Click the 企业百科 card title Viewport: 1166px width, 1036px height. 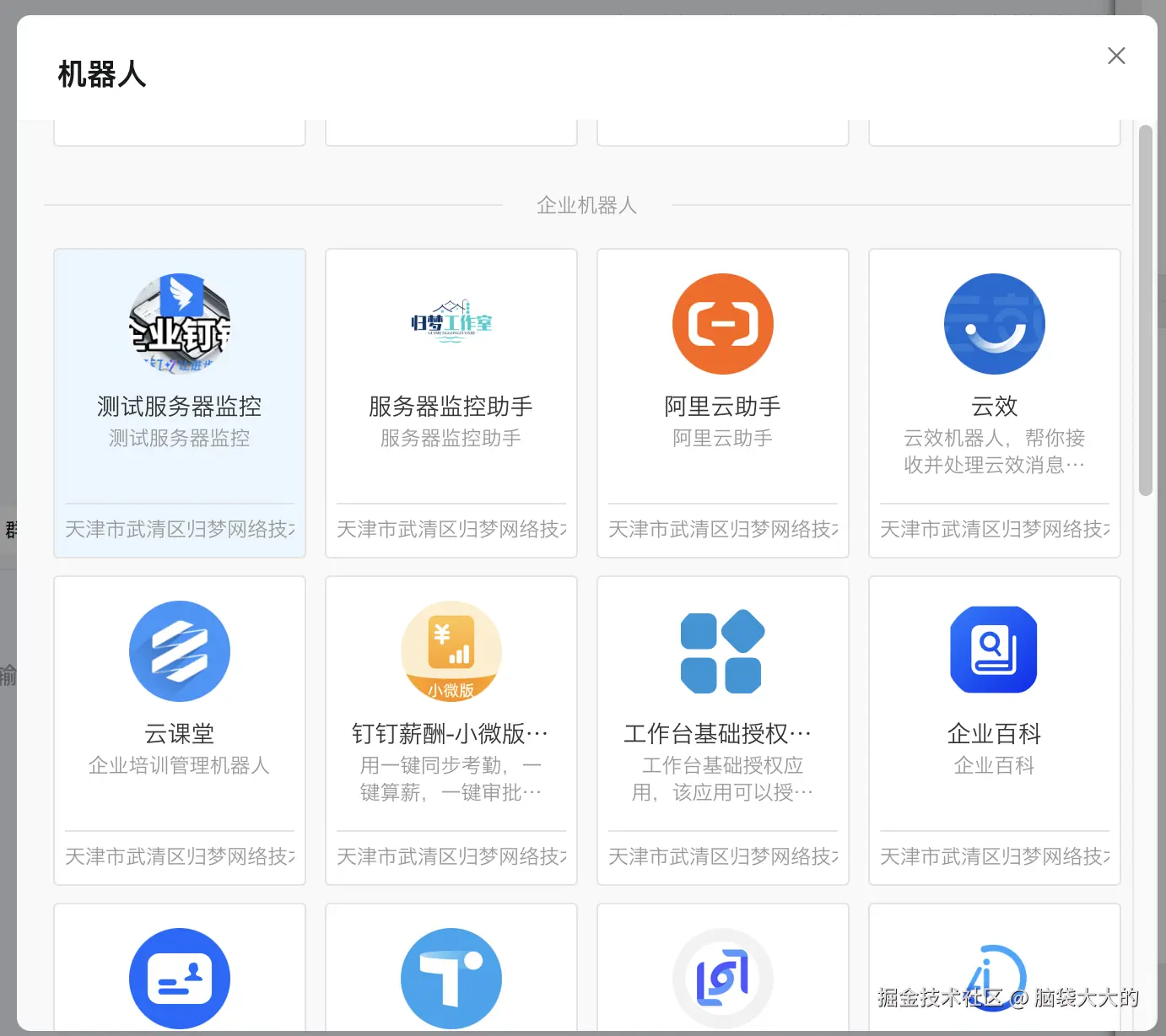pyautogui.click(x=995, y=734)
